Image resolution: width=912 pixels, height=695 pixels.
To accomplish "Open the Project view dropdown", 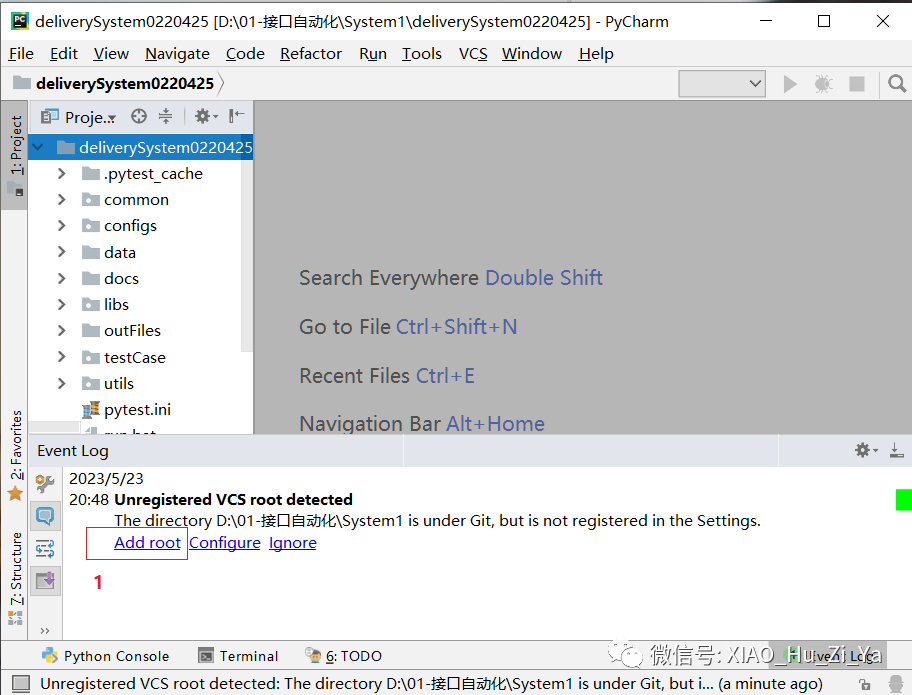I will [x=79, y=117].
